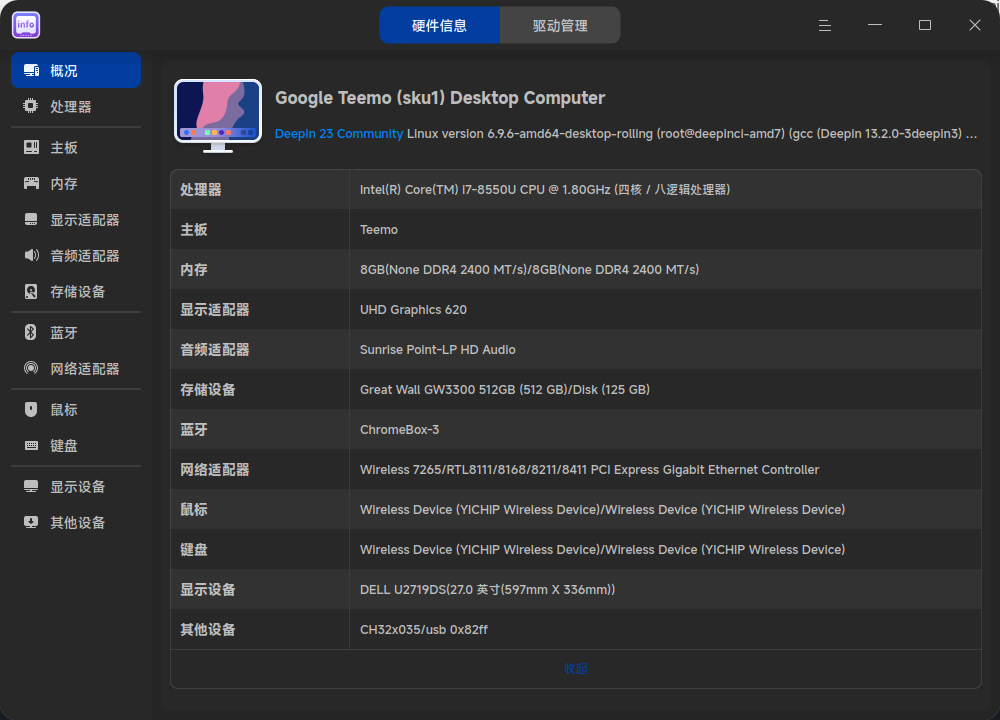
Task: Click the Great Wall GW3300 512GB value
Action: pyautogui.click(x=504, y=390)
